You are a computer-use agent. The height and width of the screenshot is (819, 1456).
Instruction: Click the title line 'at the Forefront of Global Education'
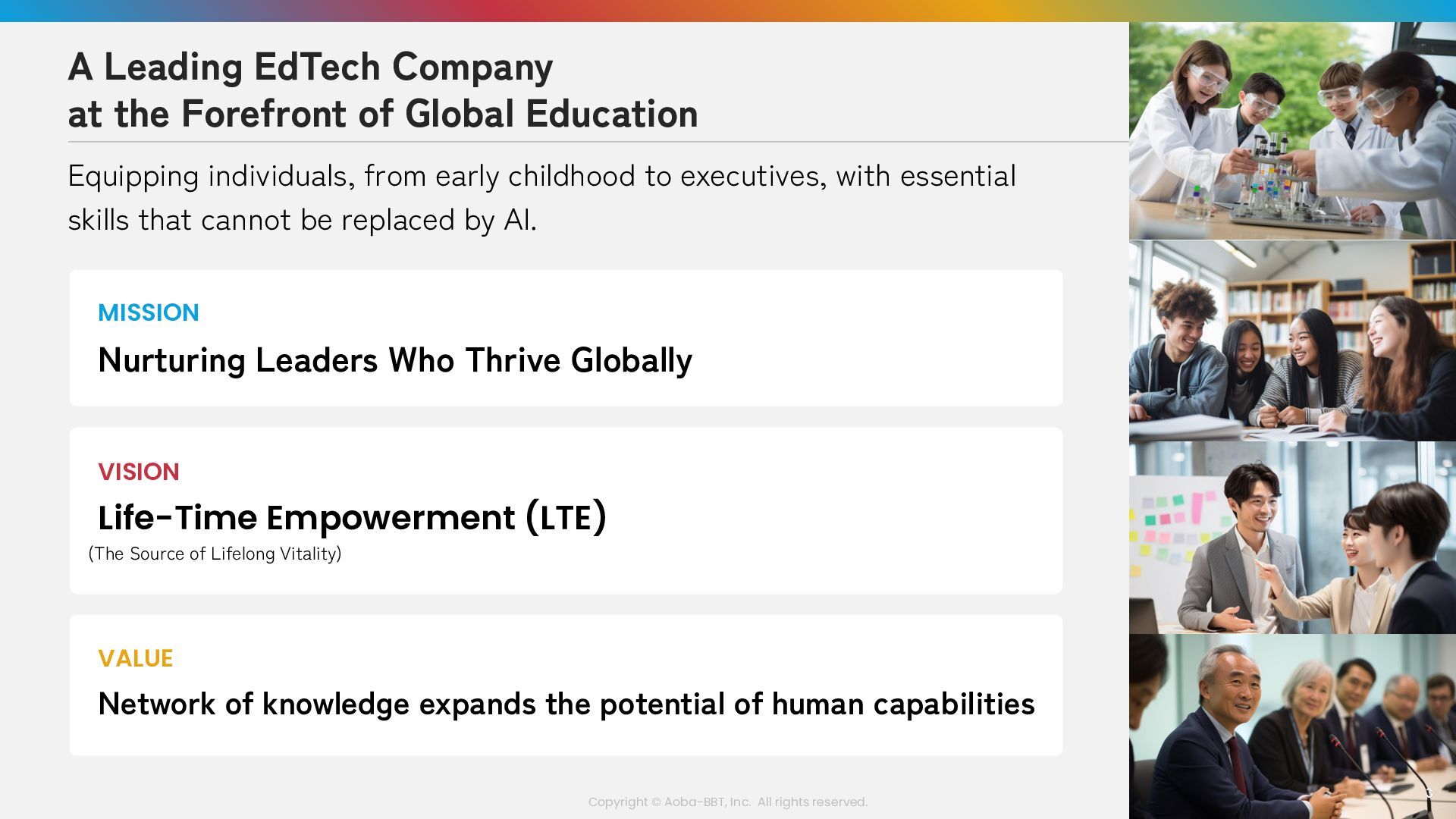coord(382,114)
